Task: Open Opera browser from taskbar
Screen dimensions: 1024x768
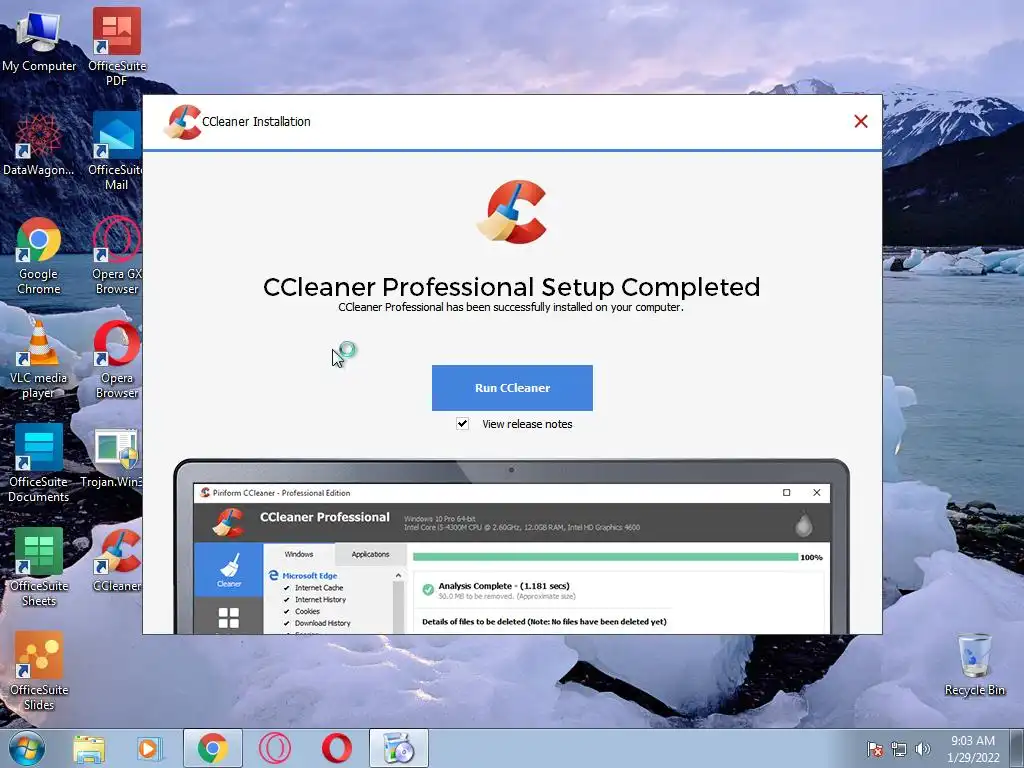Action: point(336,748)
